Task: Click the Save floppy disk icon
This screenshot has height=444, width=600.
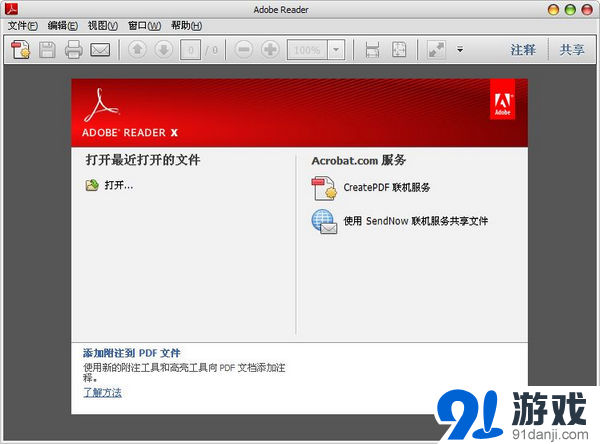Action: click(x=47, y=50)
